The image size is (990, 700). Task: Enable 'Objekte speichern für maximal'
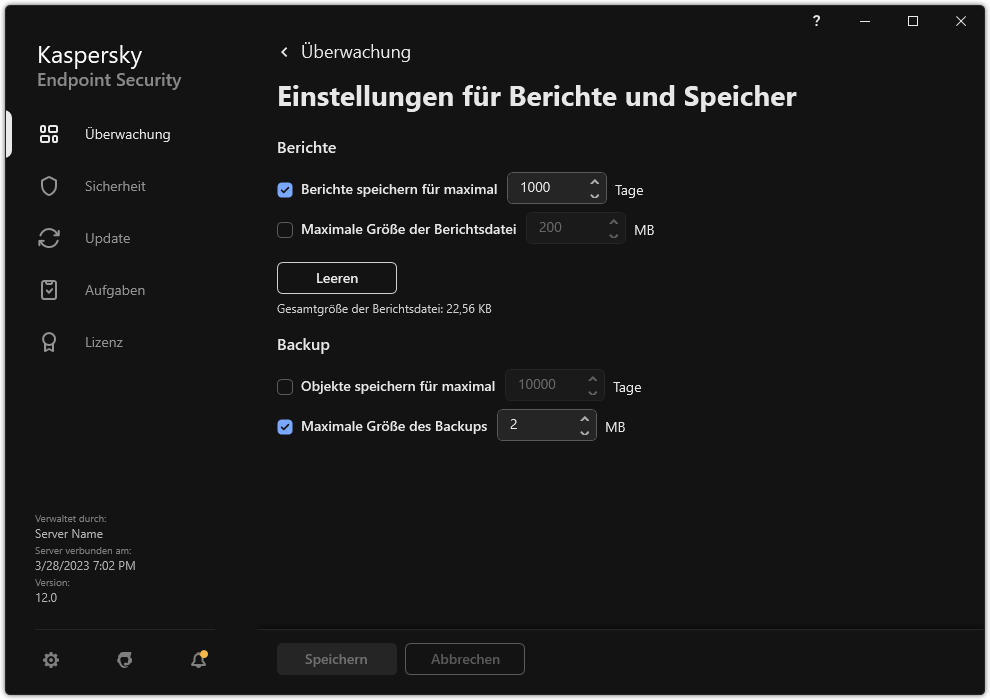pyautogui.click(x=285, y=386)
